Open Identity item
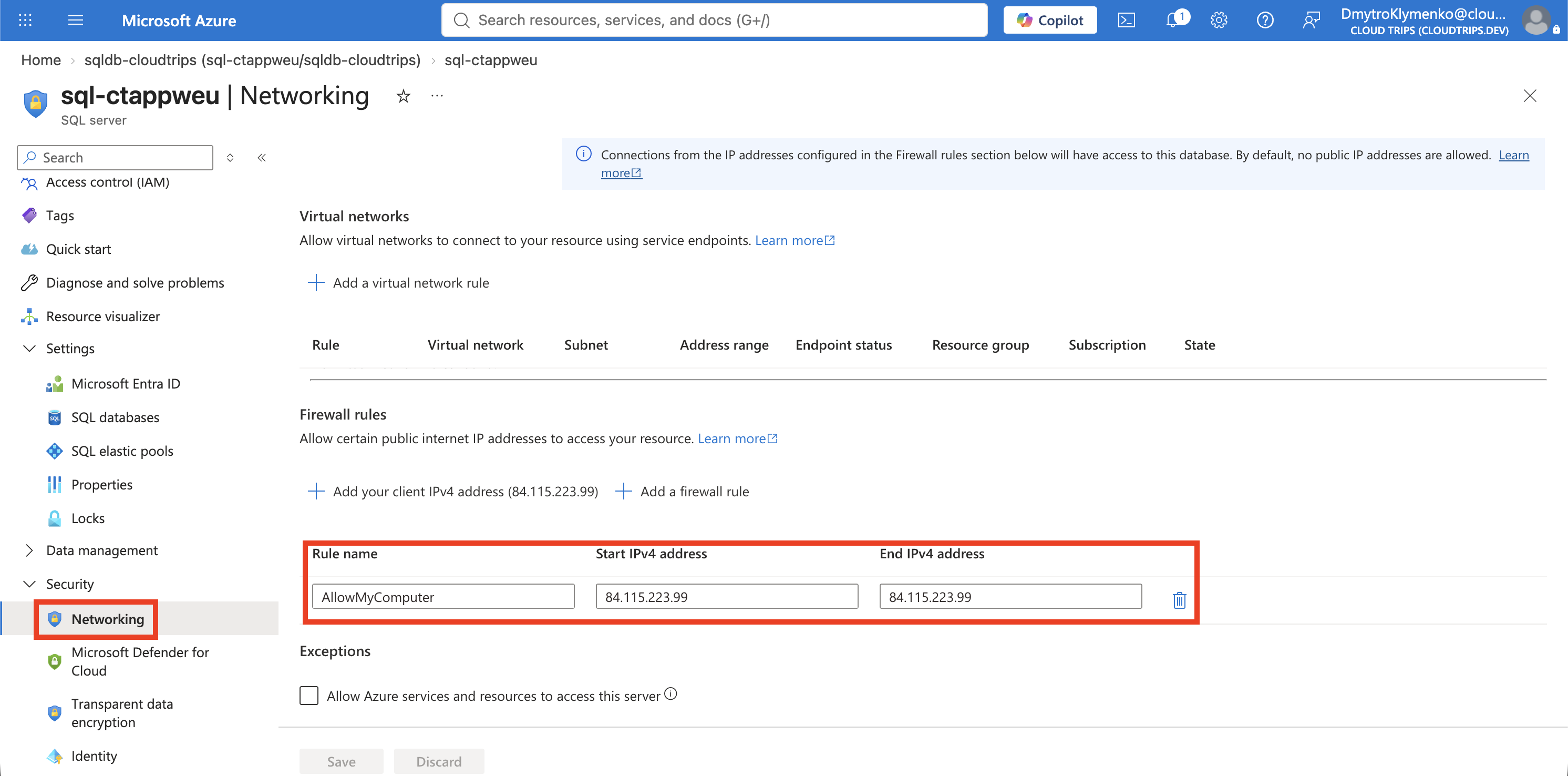This screenshot has width=1568, height=776. click(94, 755)
